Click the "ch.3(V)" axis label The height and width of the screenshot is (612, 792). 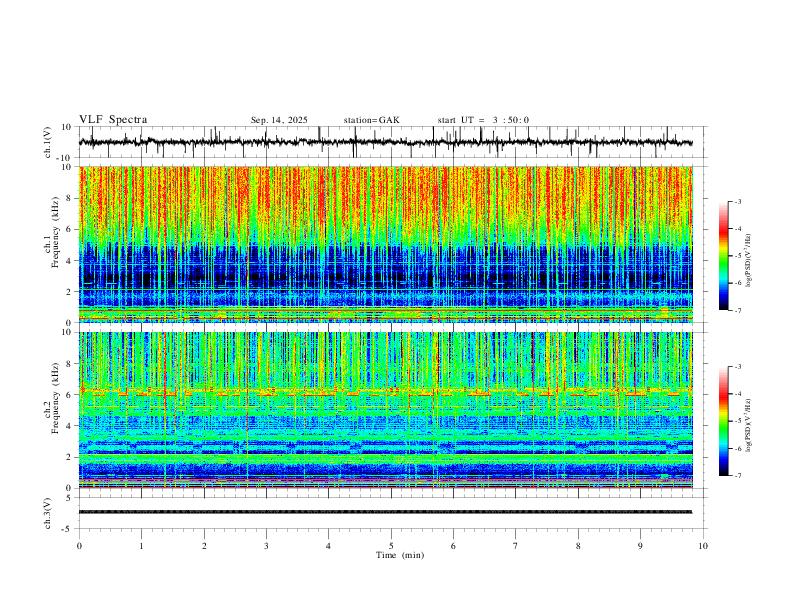coord(48,513)
